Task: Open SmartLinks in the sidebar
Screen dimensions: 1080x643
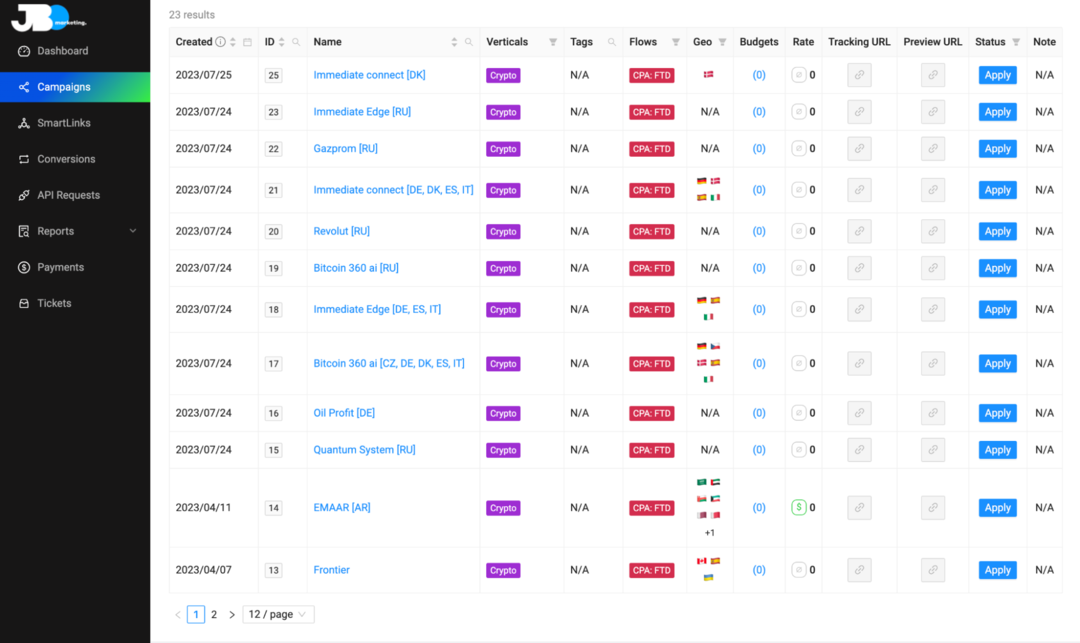Action: [75, 123]
